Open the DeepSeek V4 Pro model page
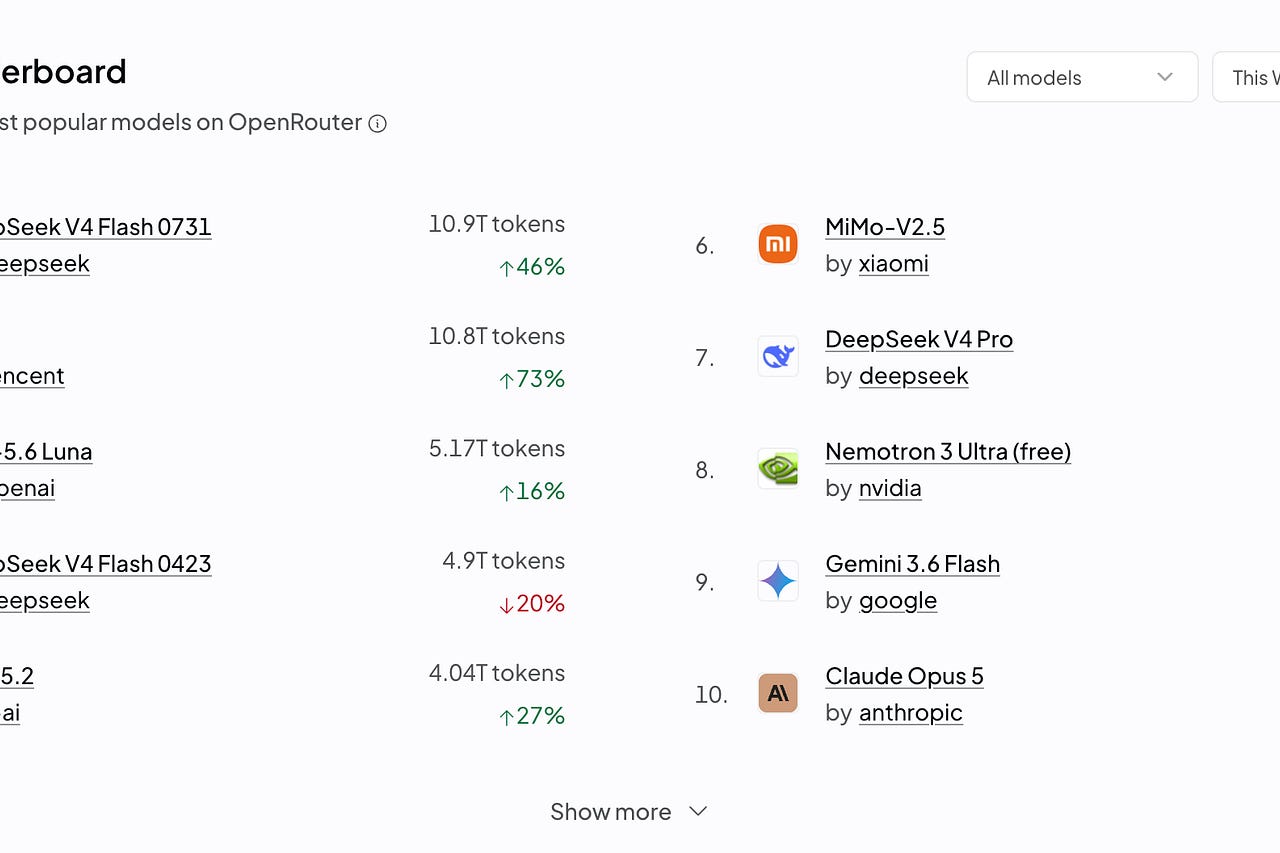 [x=919, y=339]
